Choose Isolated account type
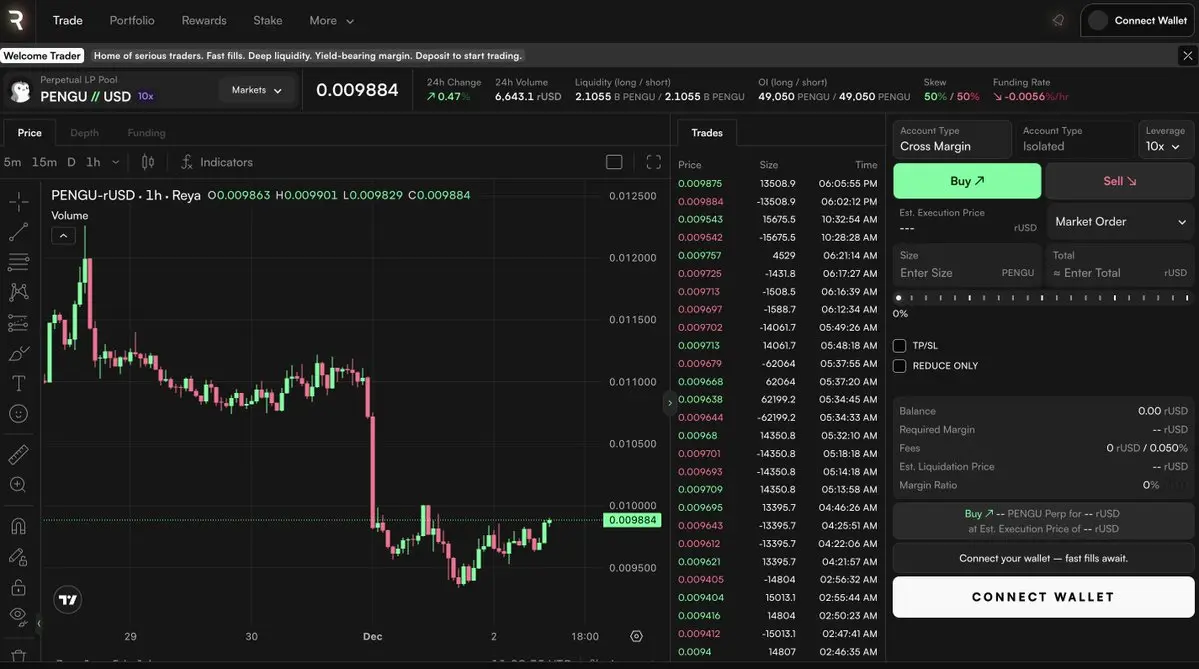Screen dimensions: 1199x669 click(1074, 139)
